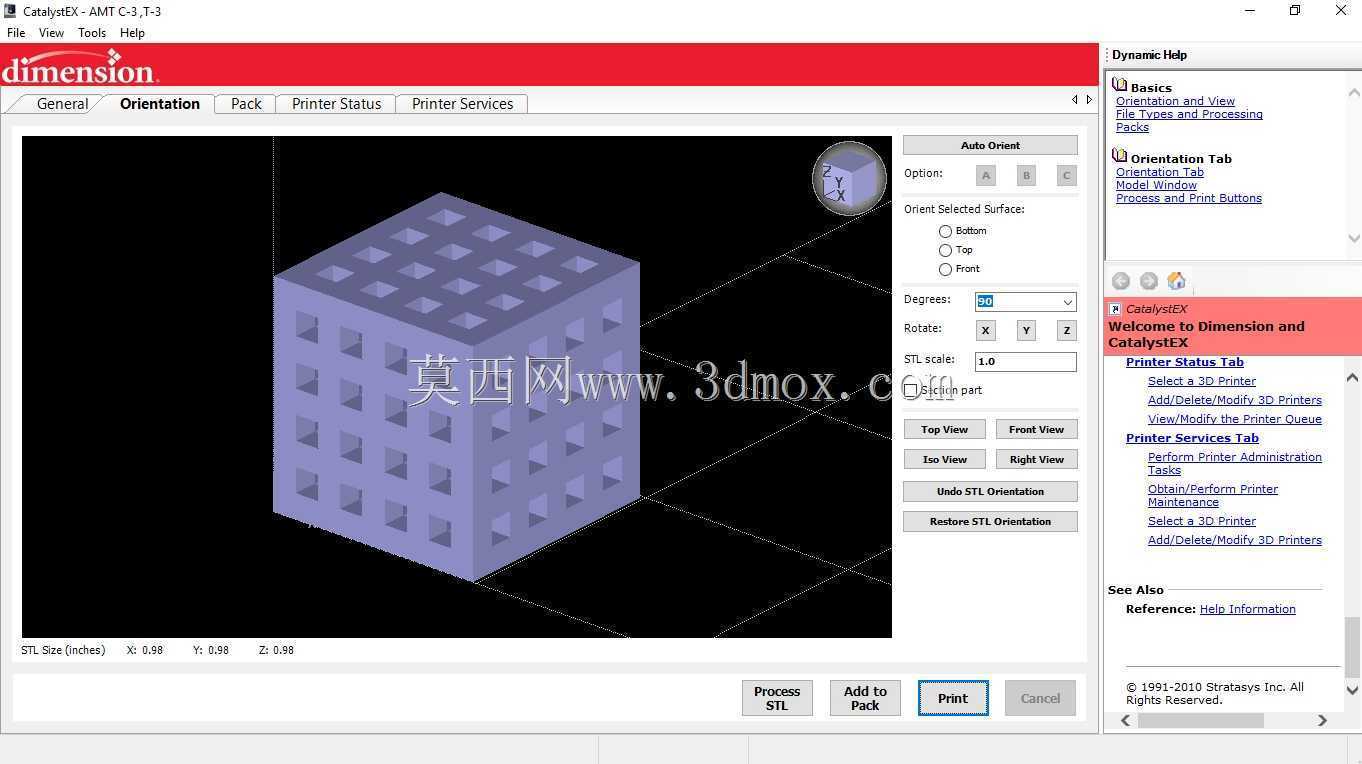The image size is (1362, 764).
Task: Rotate the model around X axis
Action: click(986, 330)
